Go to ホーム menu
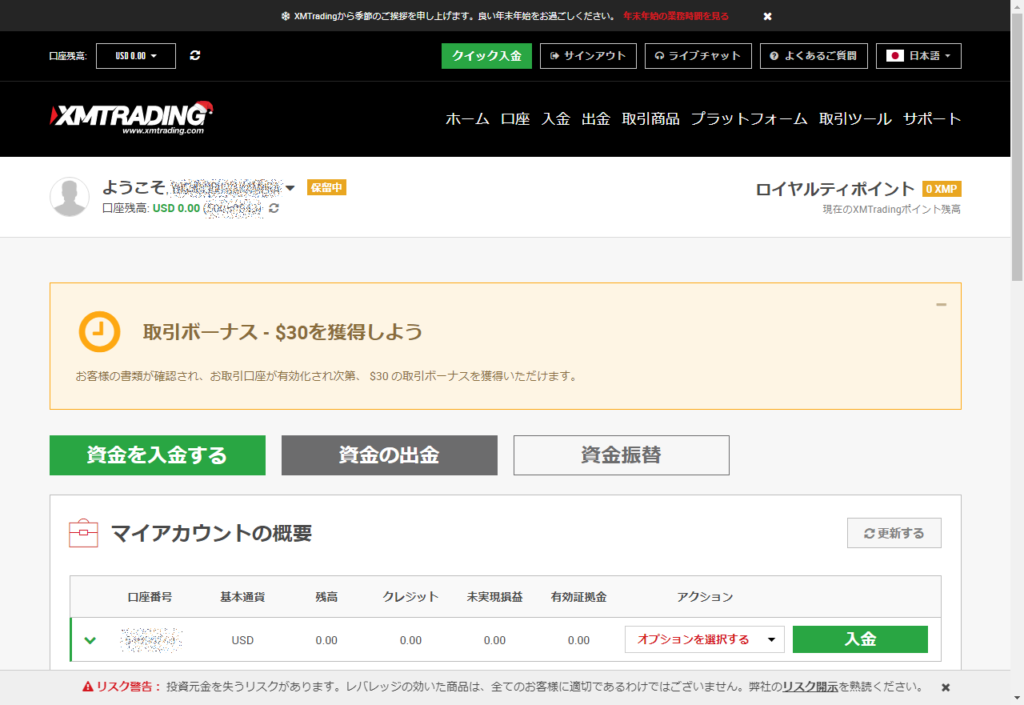 pos(468,119)
